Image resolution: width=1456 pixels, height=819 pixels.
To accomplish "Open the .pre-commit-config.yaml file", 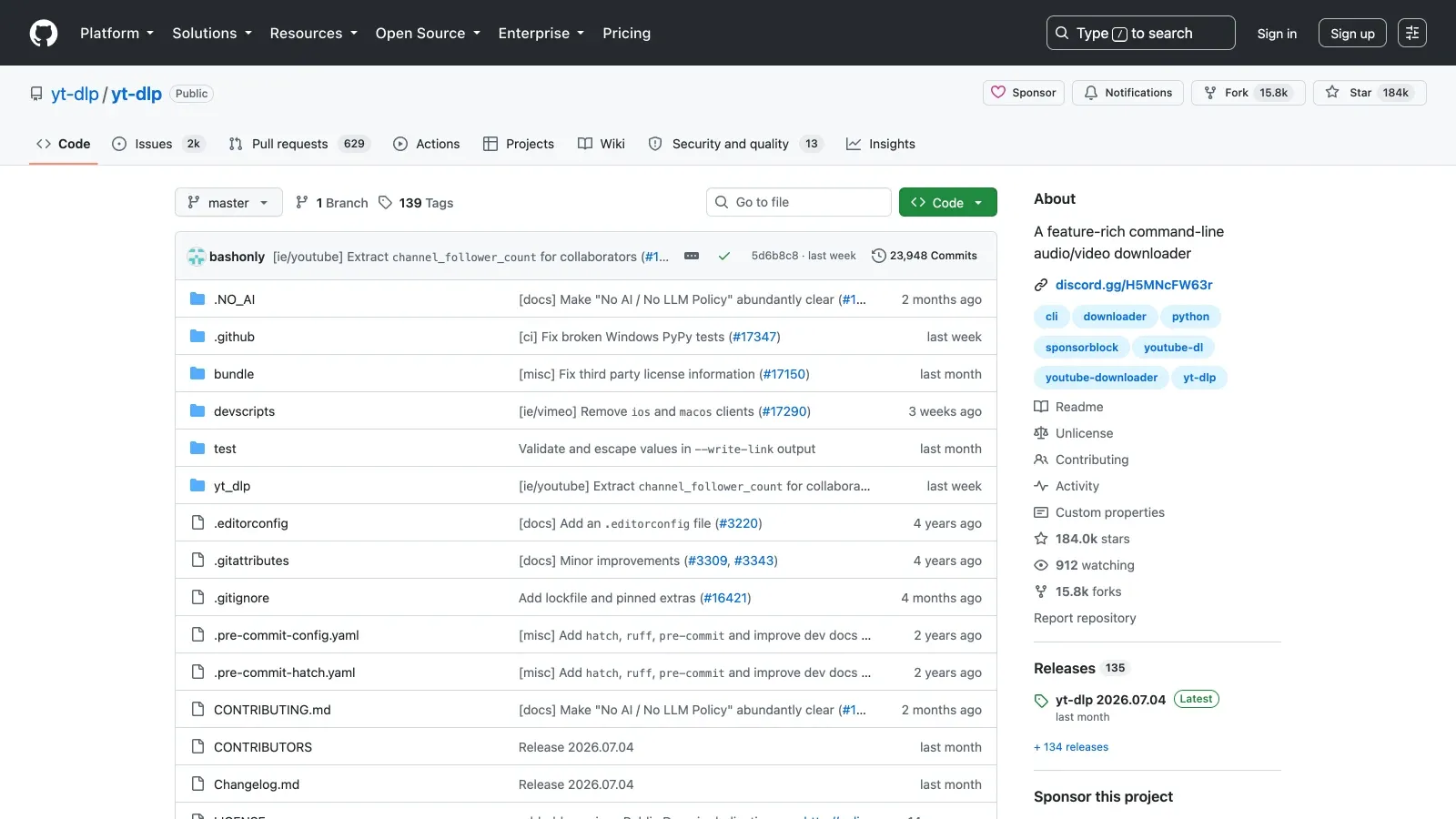I will 287,635.
